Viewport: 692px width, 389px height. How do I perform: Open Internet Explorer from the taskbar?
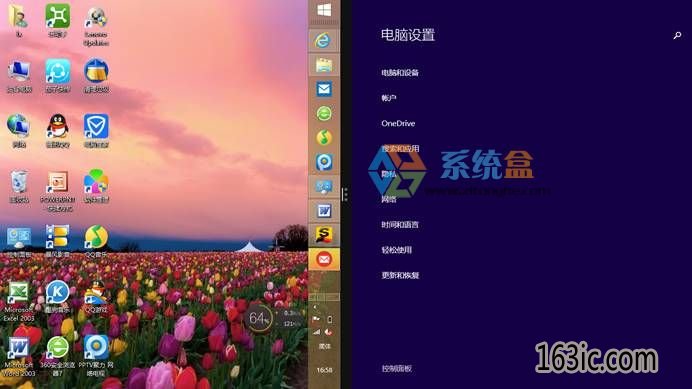point(324,41)
